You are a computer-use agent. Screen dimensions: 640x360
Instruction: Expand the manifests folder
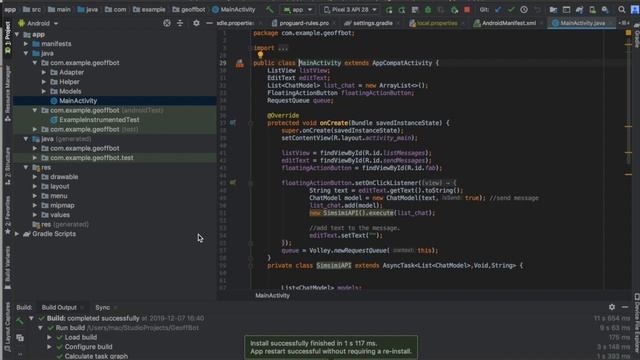26,44
